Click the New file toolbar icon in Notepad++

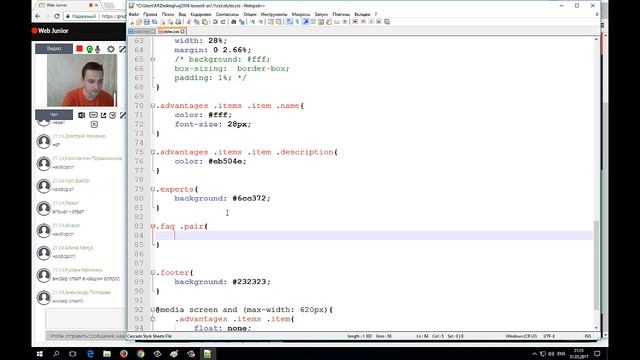click(132, 22)
